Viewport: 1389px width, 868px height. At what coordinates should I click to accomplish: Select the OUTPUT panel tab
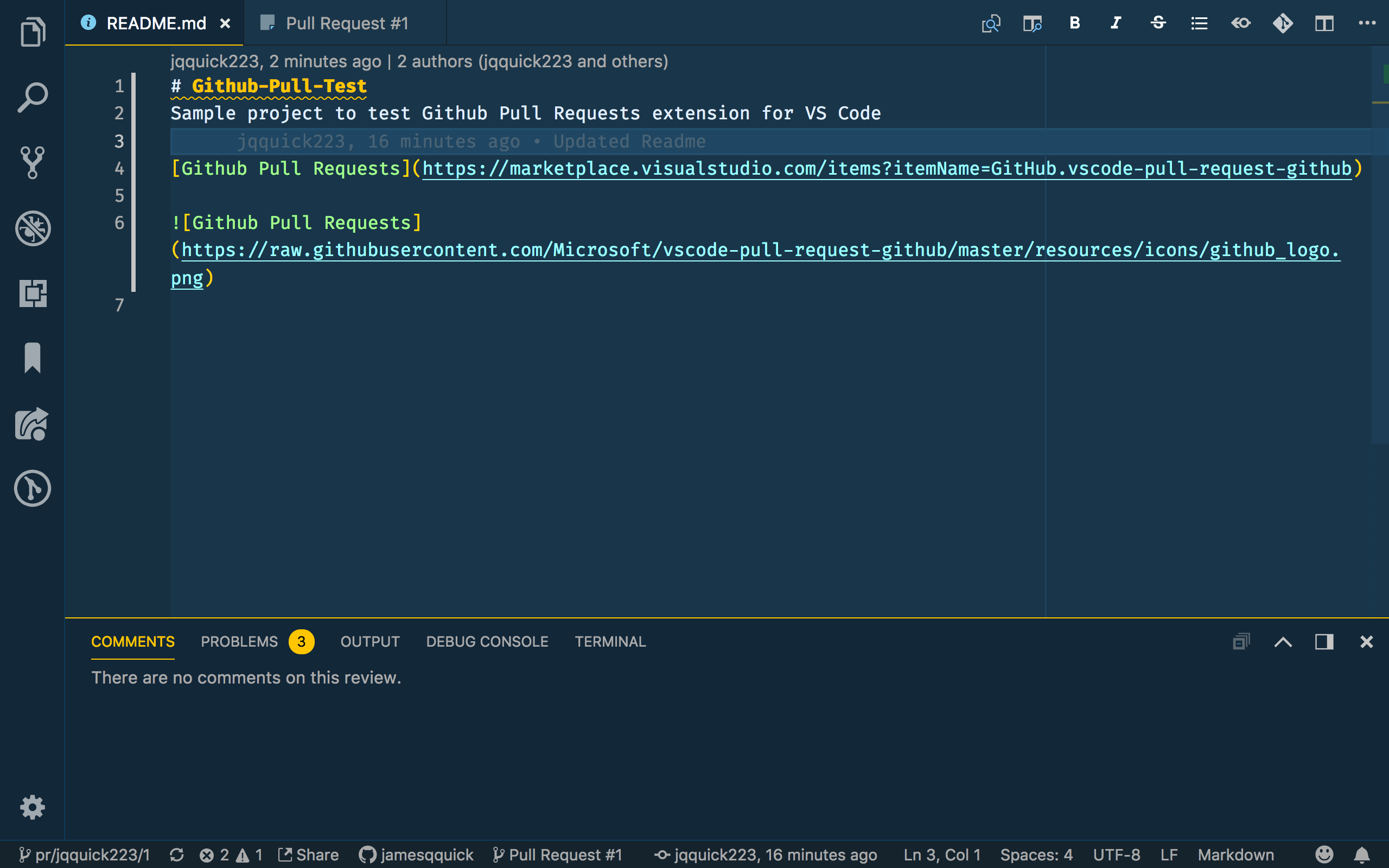[x=369, y=641]
